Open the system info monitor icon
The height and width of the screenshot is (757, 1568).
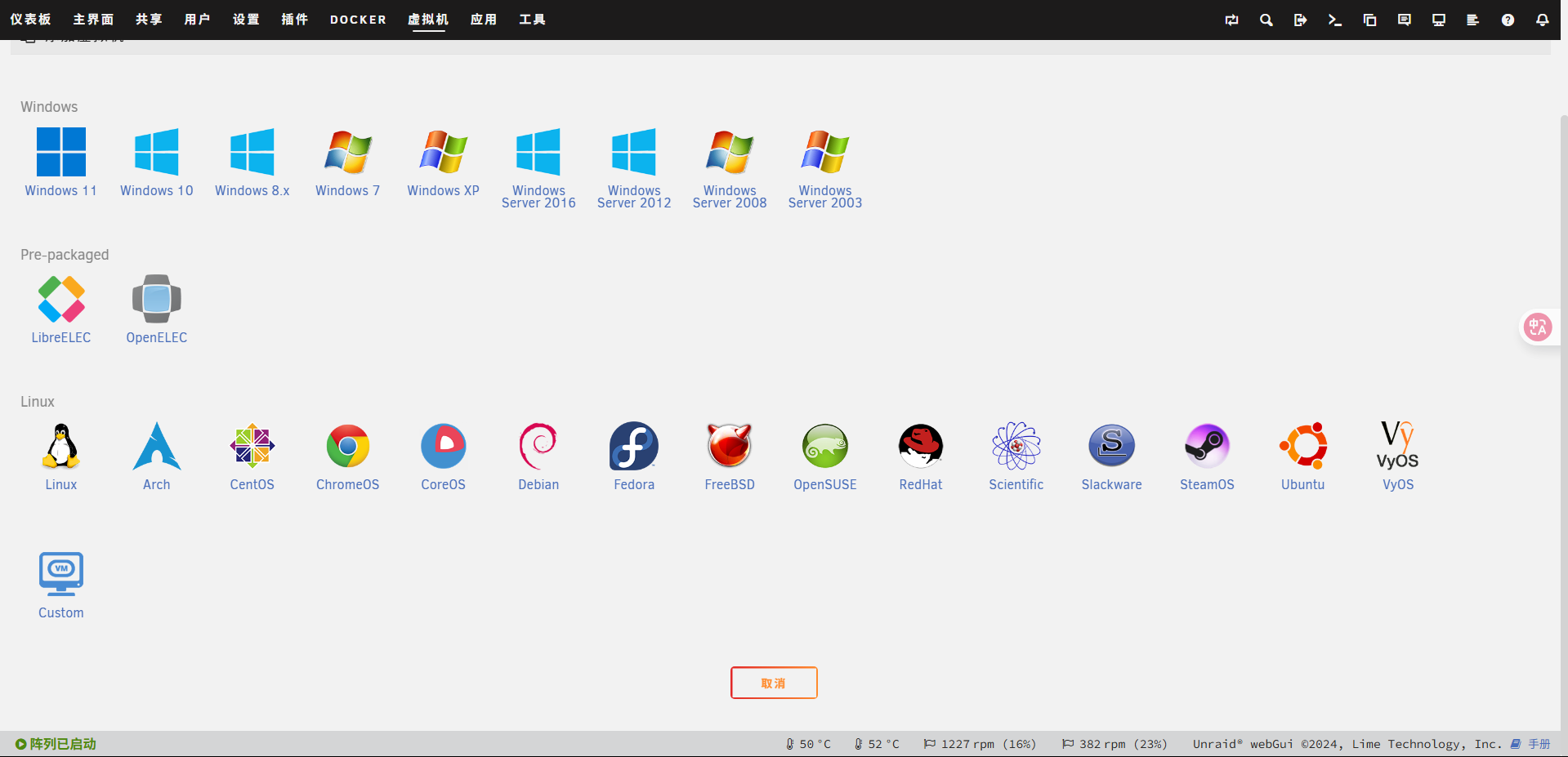pyautogui.click(x=1439, y=20)
